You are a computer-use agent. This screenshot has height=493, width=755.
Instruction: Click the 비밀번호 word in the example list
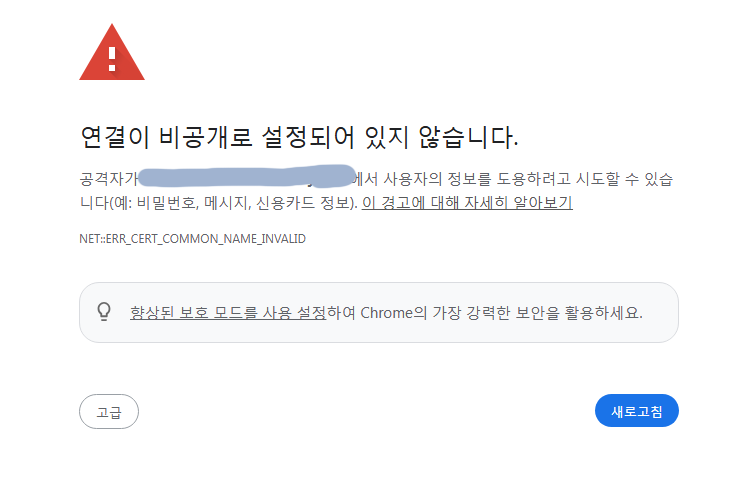(x=166, y=203)
